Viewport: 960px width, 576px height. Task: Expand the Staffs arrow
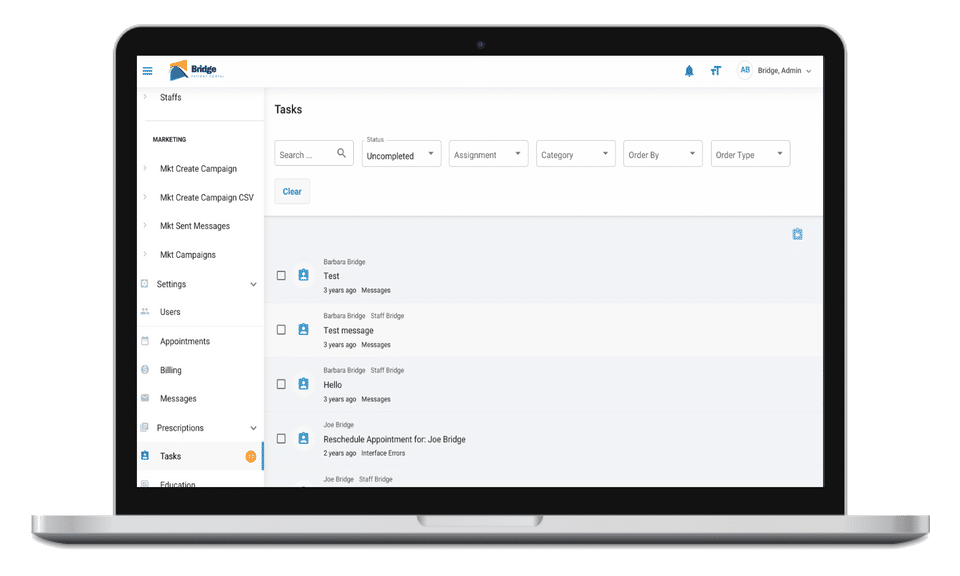pos(145,97)
